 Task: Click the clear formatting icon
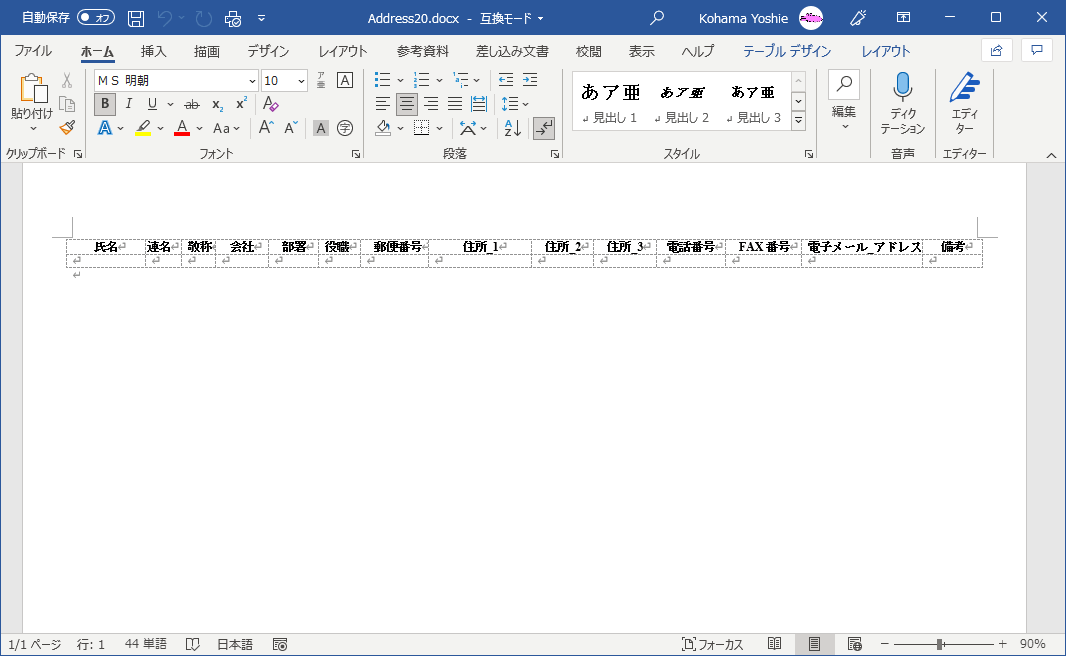pos(270,104)
